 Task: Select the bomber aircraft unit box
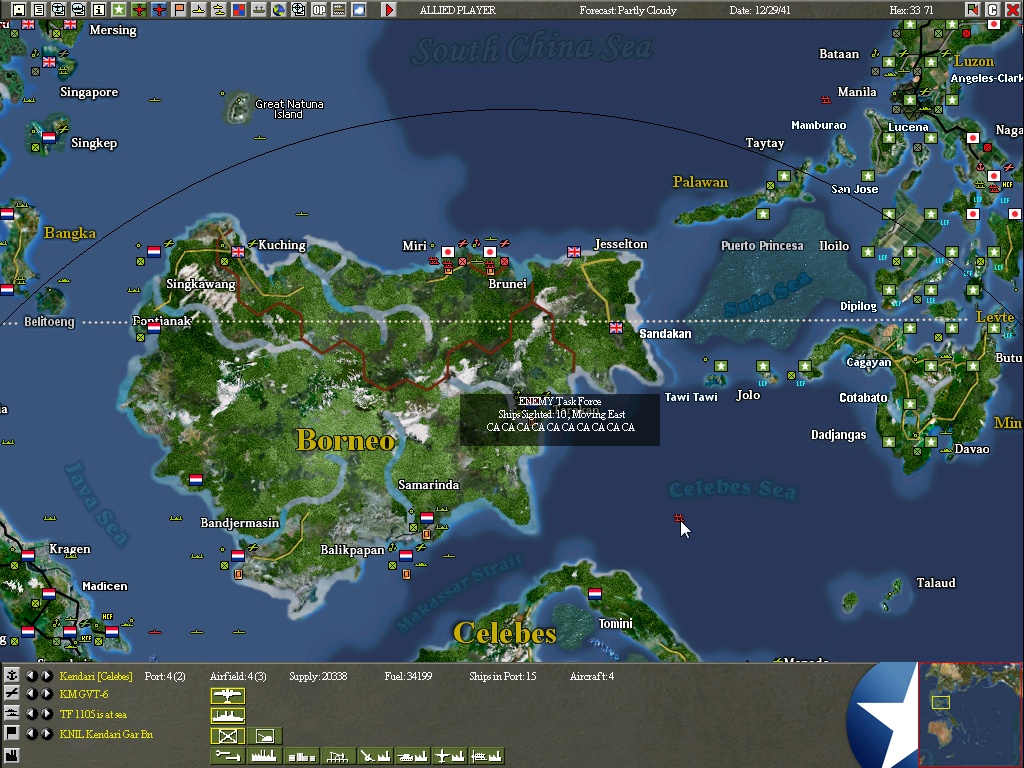point(228,696)
